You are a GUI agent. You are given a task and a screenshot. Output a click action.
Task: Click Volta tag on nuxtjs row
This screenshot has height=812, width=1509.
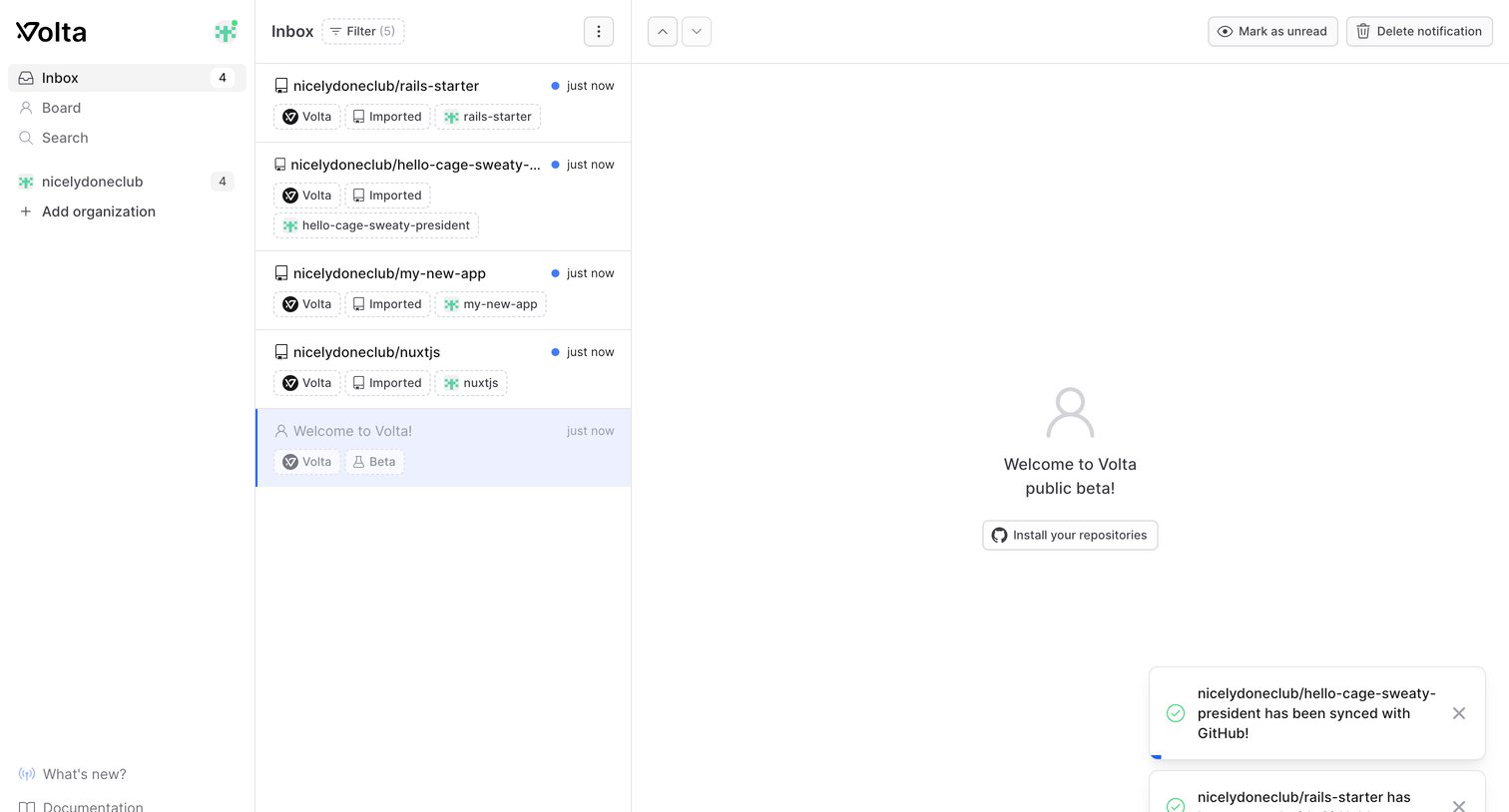tap(307, 383)
